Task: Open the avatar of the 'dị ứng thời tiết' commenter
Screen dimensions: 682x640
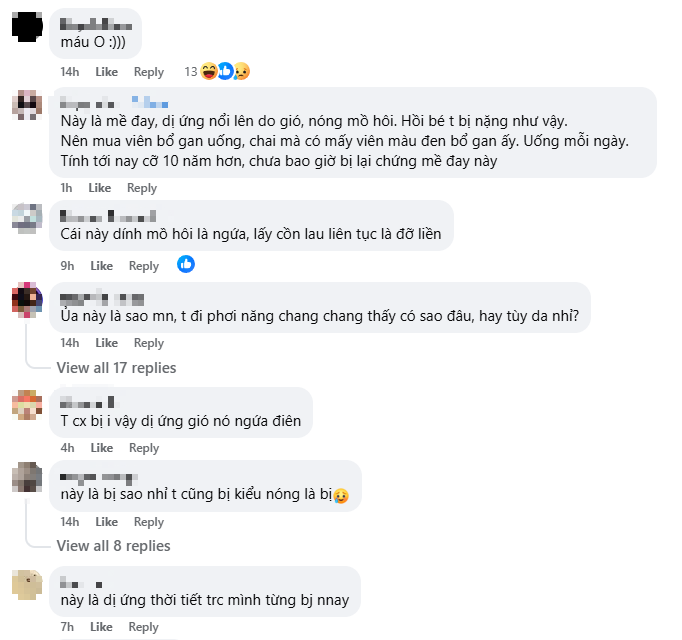Action: 27,583
